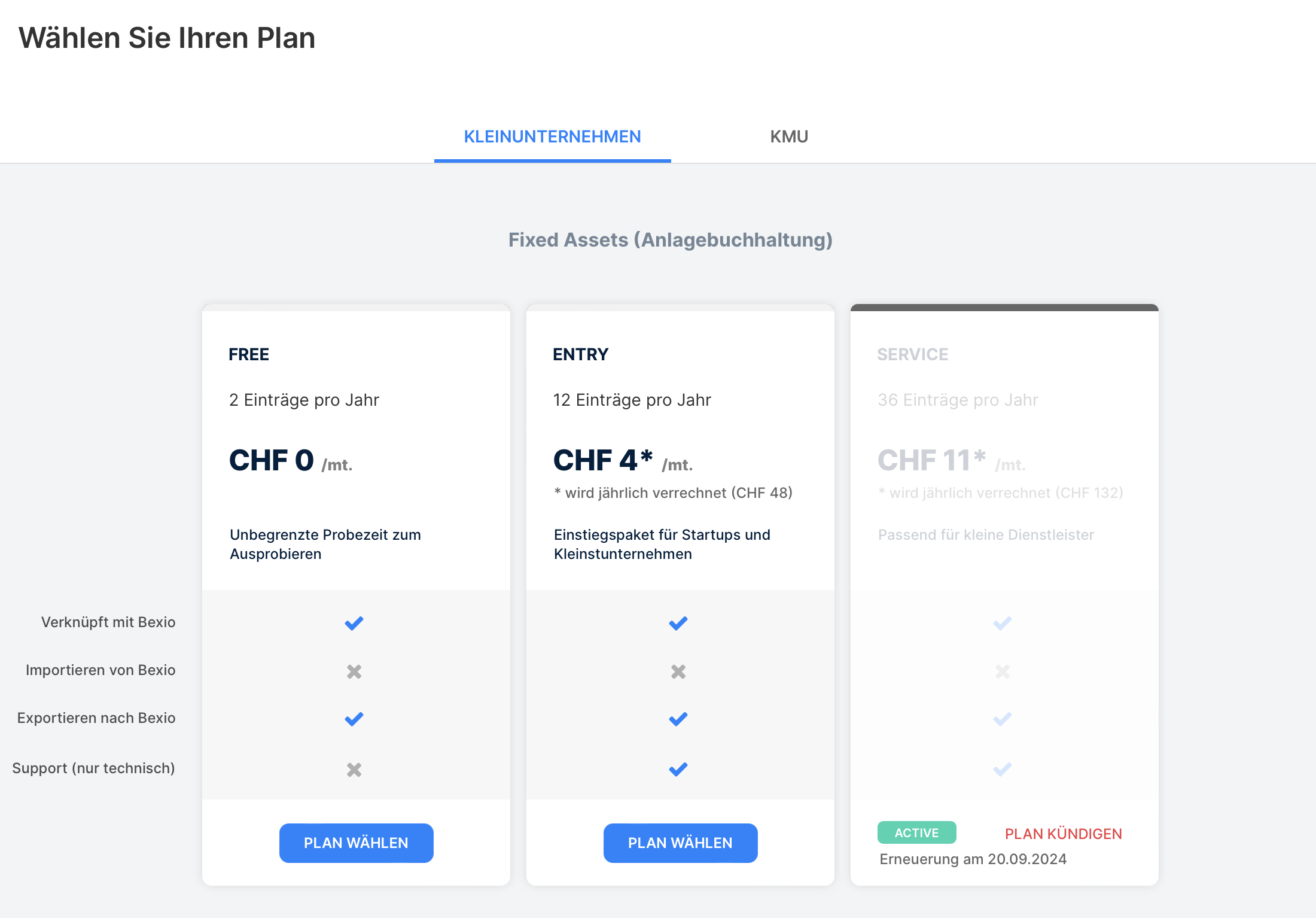Click the green ACTIVE badge

pyautogui.click(x=916, y=832)
